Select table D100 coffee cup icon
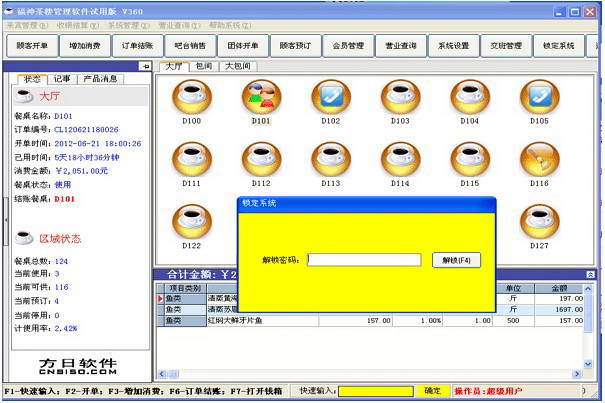605x403 pixels. [x=192, y=97]
